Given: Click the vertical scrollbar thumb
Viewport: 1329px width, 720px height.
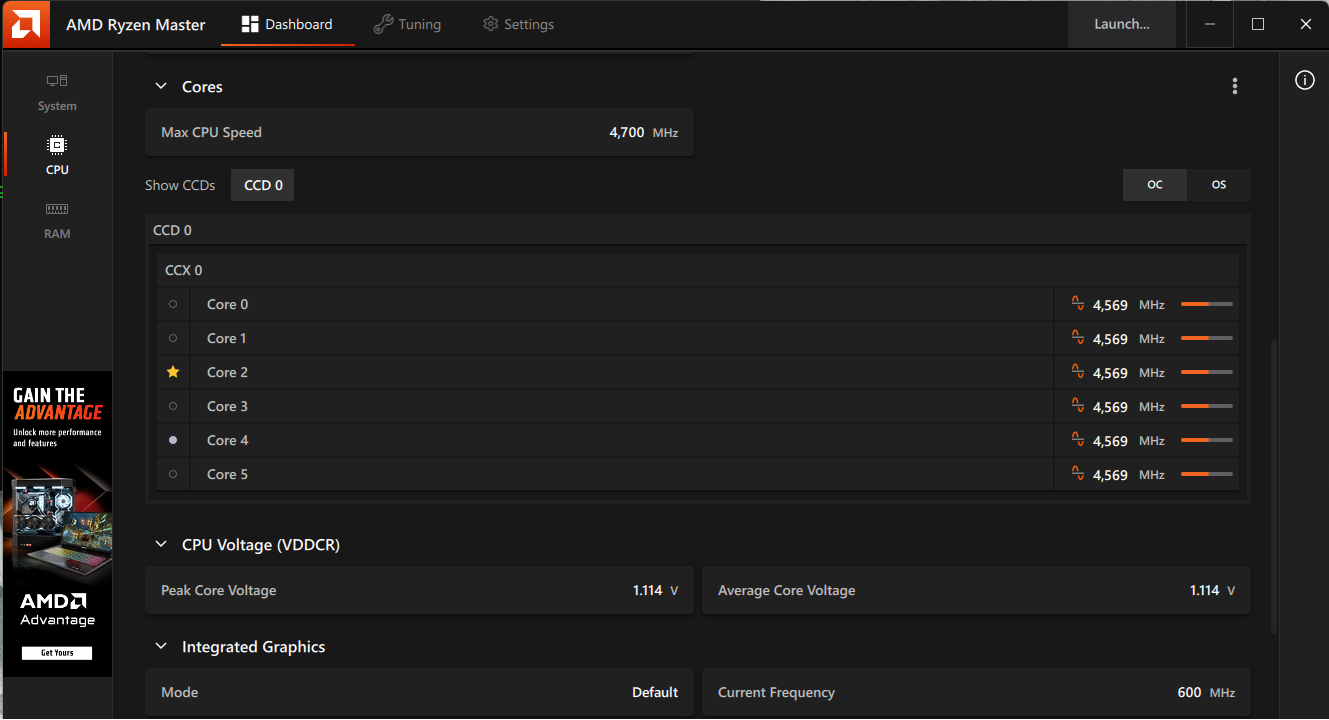Looking at the screenshot, I should 1273,487.
